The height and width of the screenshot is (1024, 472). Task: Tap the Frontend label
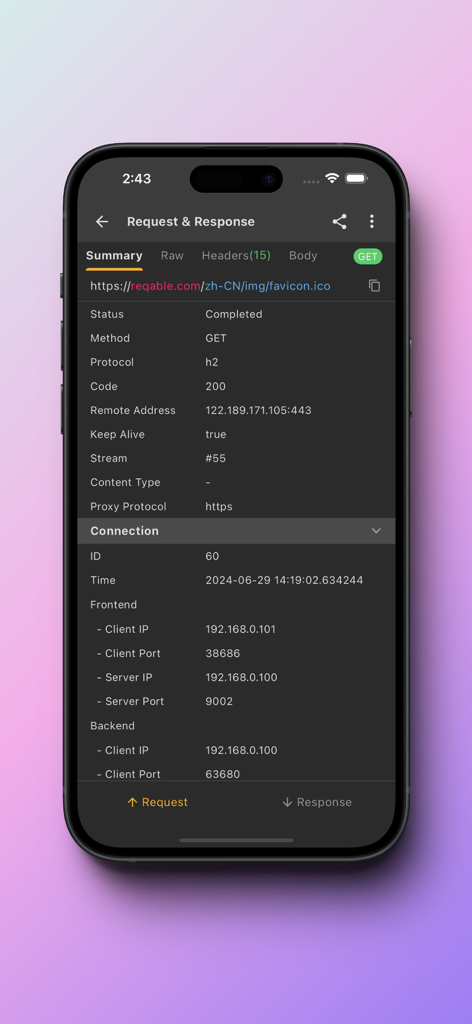[114, 605]
